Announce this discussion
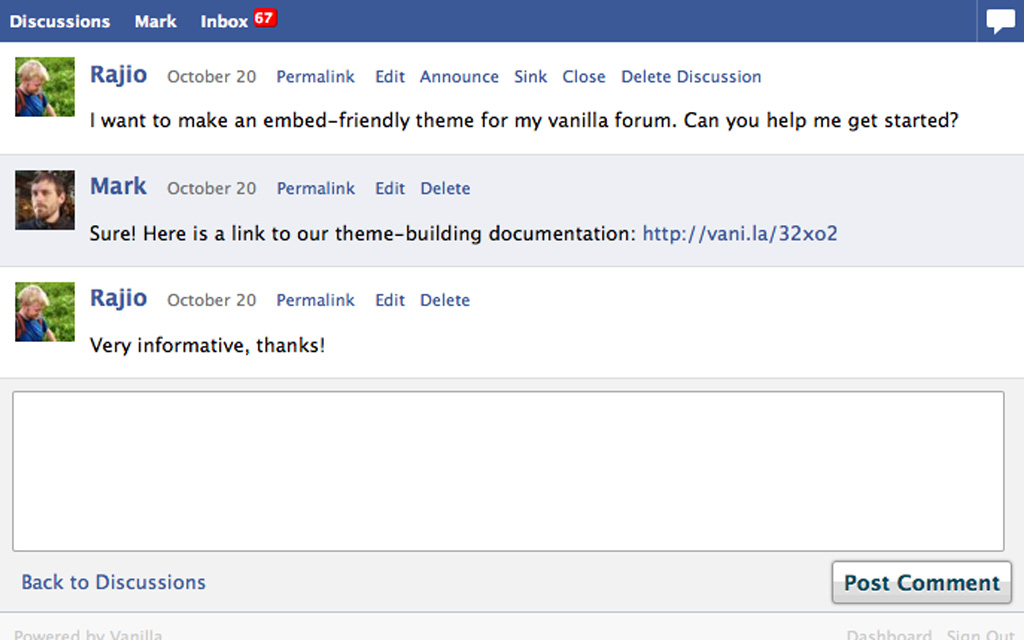Image resolution: width=1024 pixels, height=640 pixels. point(459,76)
